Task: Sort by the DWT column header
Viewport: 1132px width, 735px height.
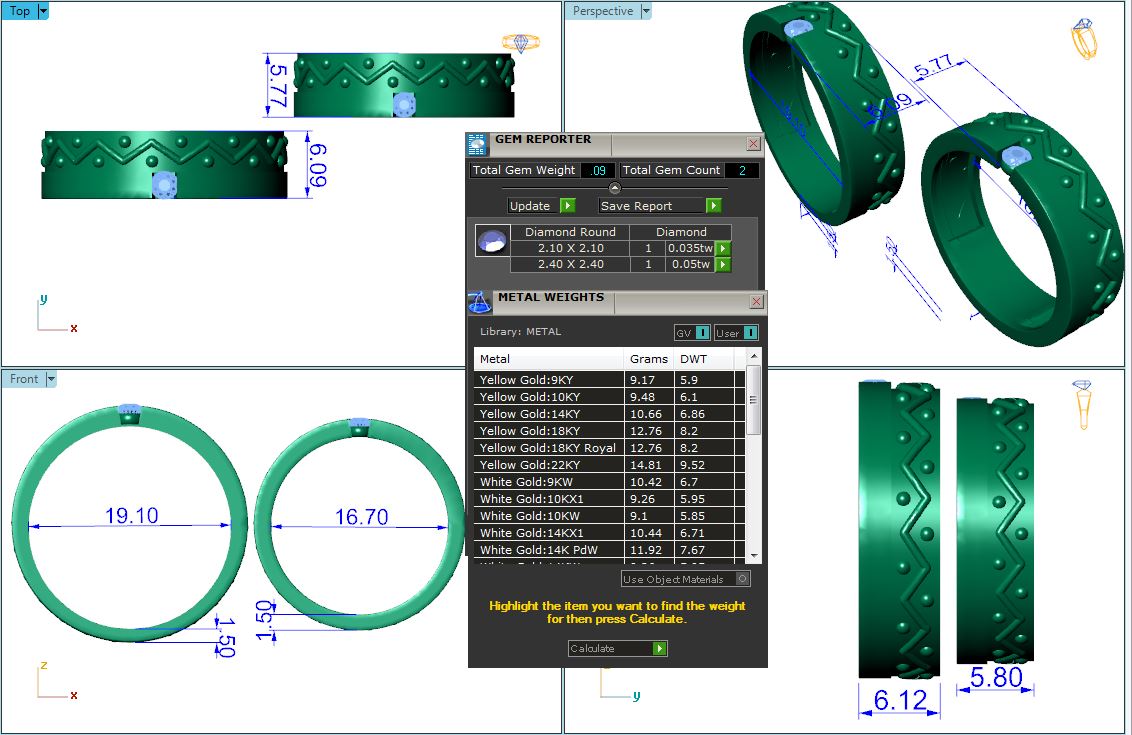Action: point(703,359)
